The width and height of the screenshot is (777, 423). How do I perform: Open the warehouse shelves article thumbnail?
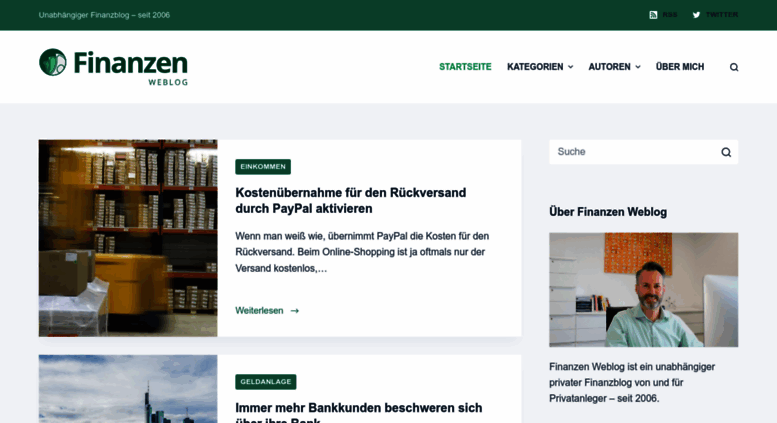pos(128,238)
